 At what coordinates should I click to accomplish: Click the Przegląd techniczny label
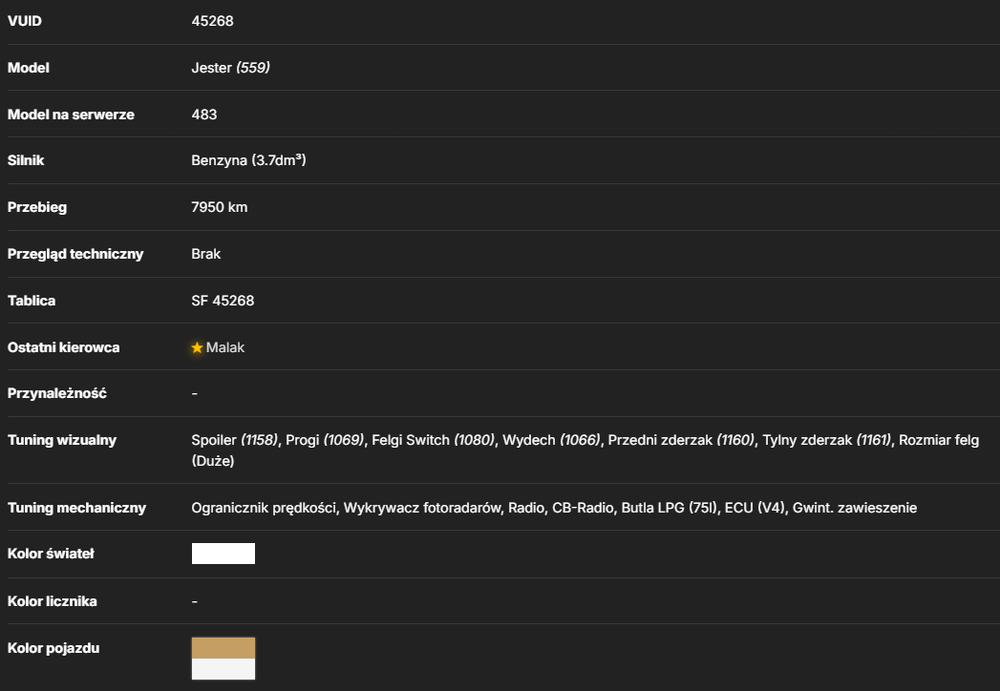[75, 254]
